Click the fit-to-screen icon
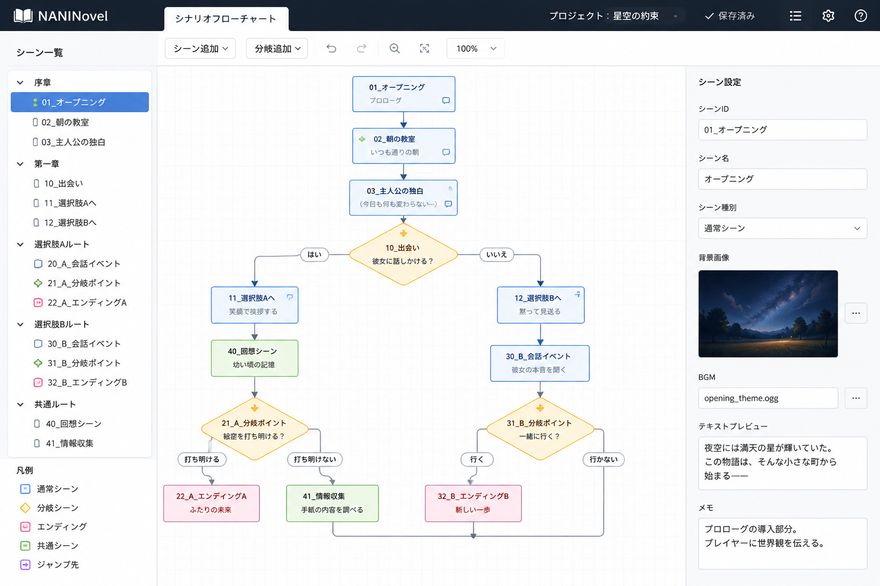880x586 pixels. point(425,49)
